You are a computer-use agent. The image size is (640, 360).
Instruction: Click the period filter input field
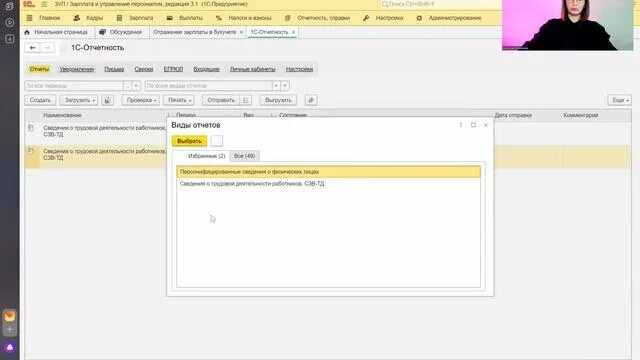(74, 86)
